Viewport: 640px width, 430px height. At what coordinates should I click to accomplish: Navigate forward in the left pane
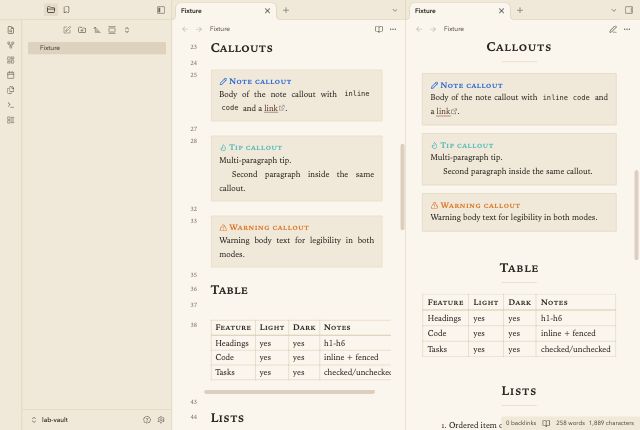coord(199,29)
